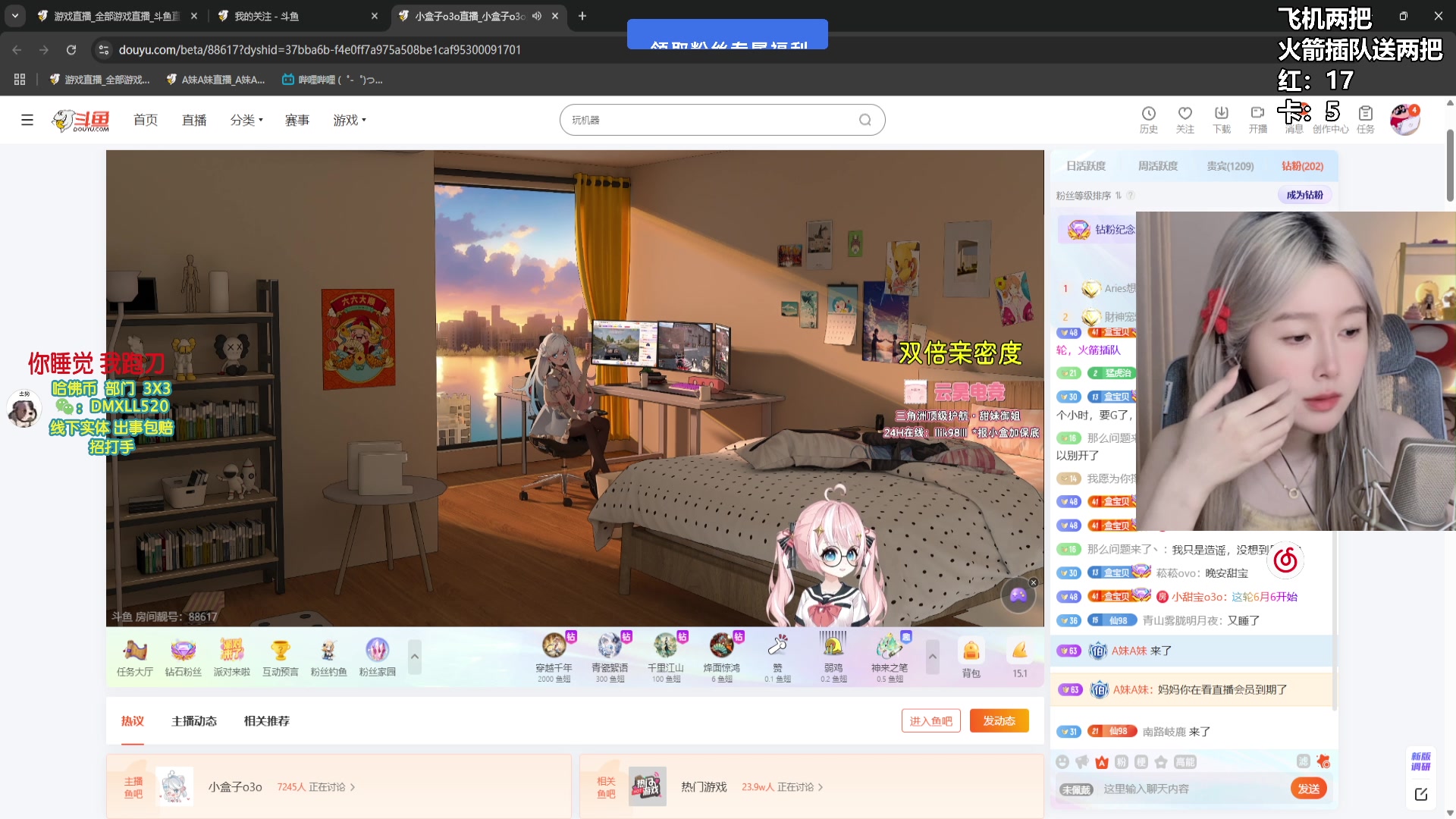
Task: Open the emoji picker in chat
Action: tap(1062, 762)
